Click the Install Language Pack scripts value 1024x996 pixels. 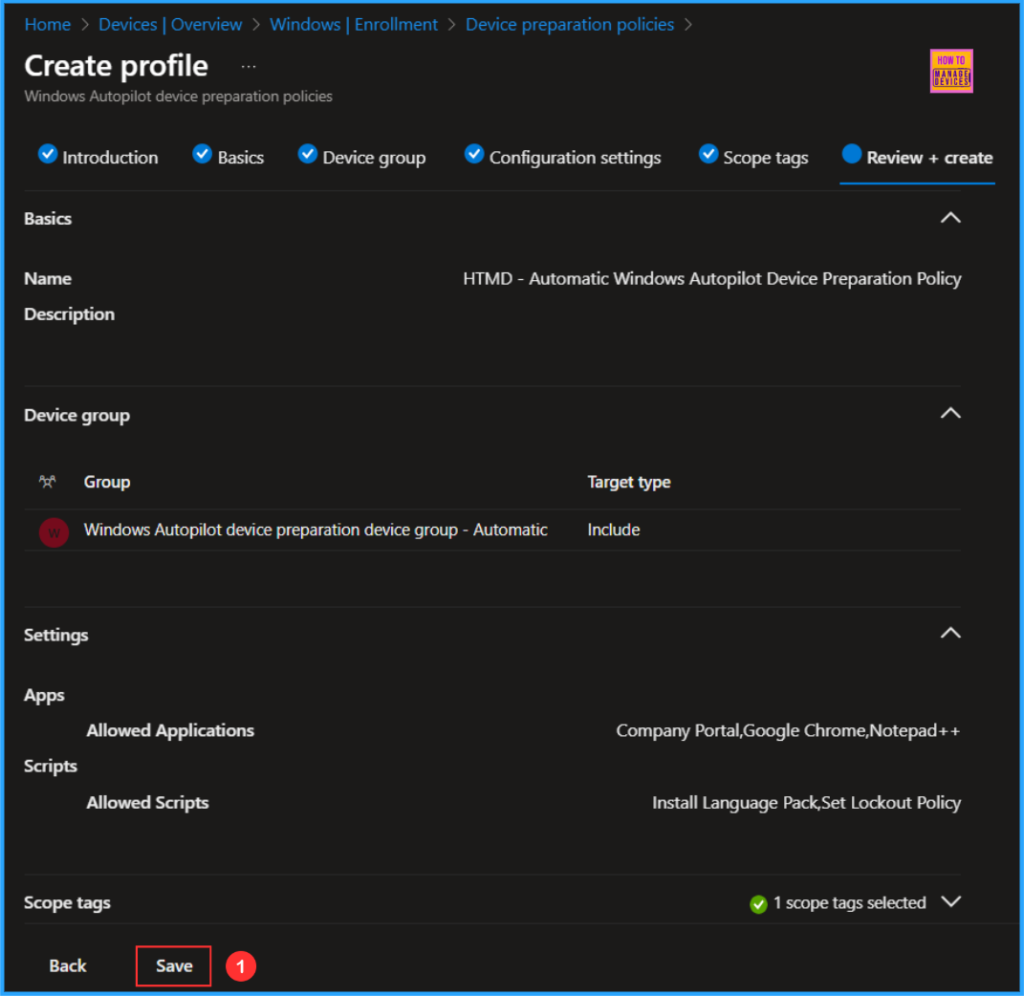[806, 803]
